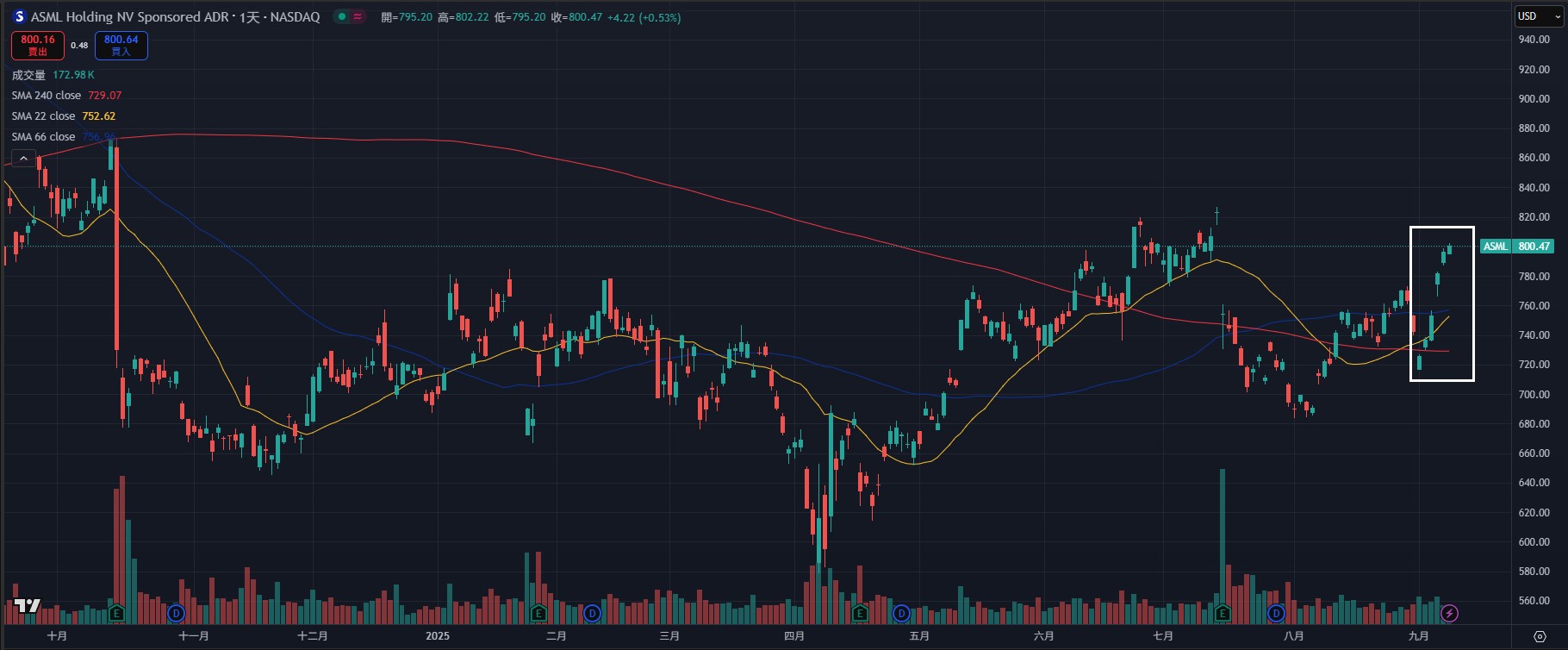Viewport: 1568px width, 650px height.
Task: Click the ASML 800.47 price label on axis
Action: point(1517,247)
